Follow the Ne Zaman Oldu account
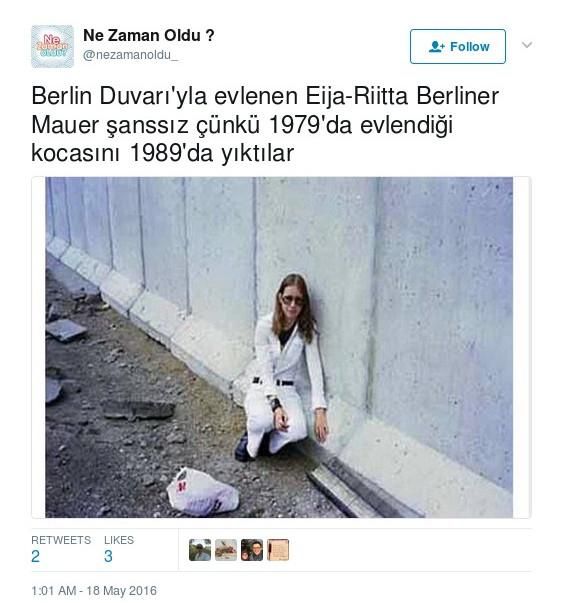The width and height of the screenshot is (561, 603). (x=458, y=47)
